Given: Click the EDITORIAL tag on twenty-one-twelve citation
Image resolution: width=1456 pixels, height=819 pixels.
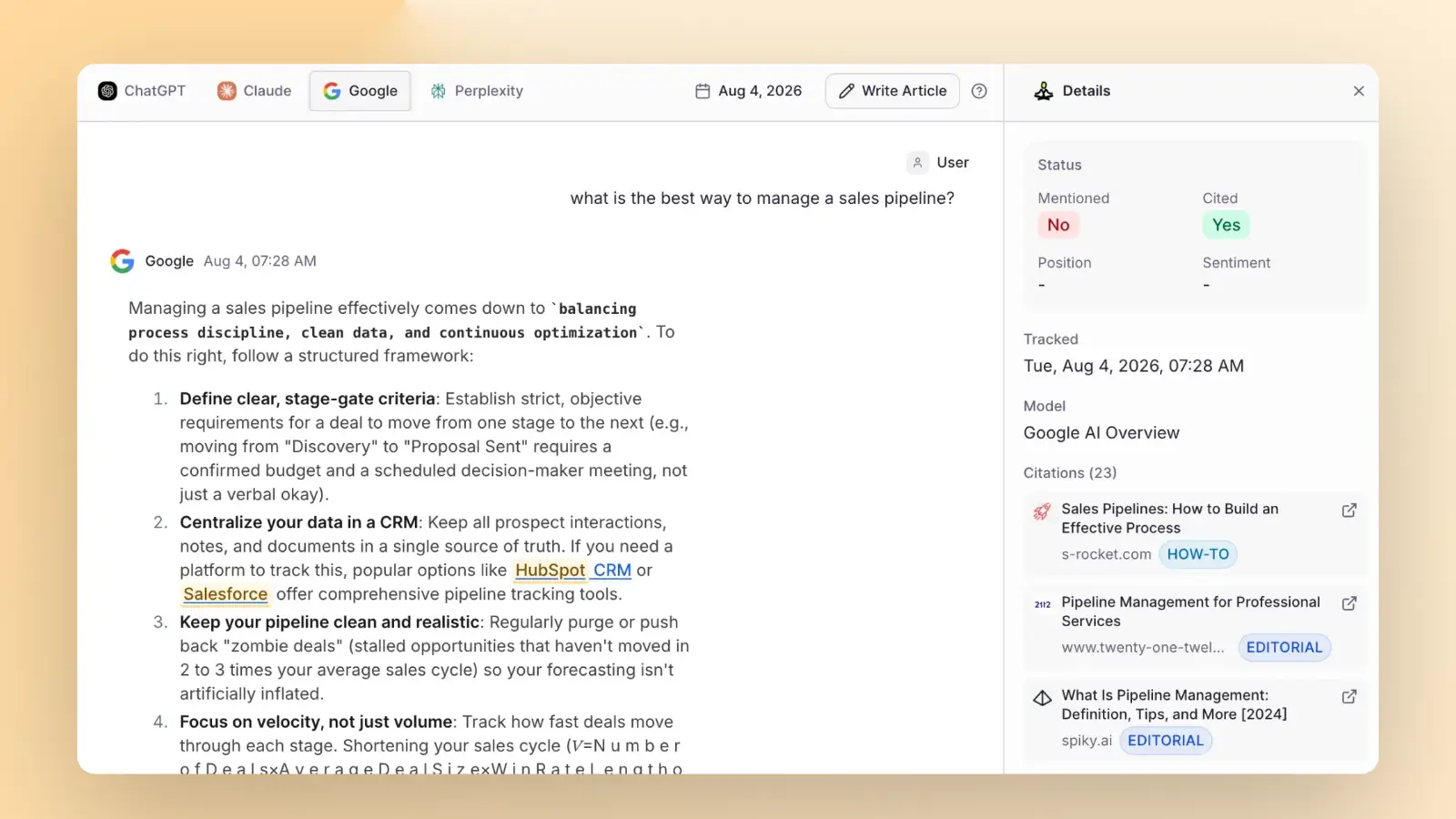Looking at the screenshot, I should (1284, 647).
